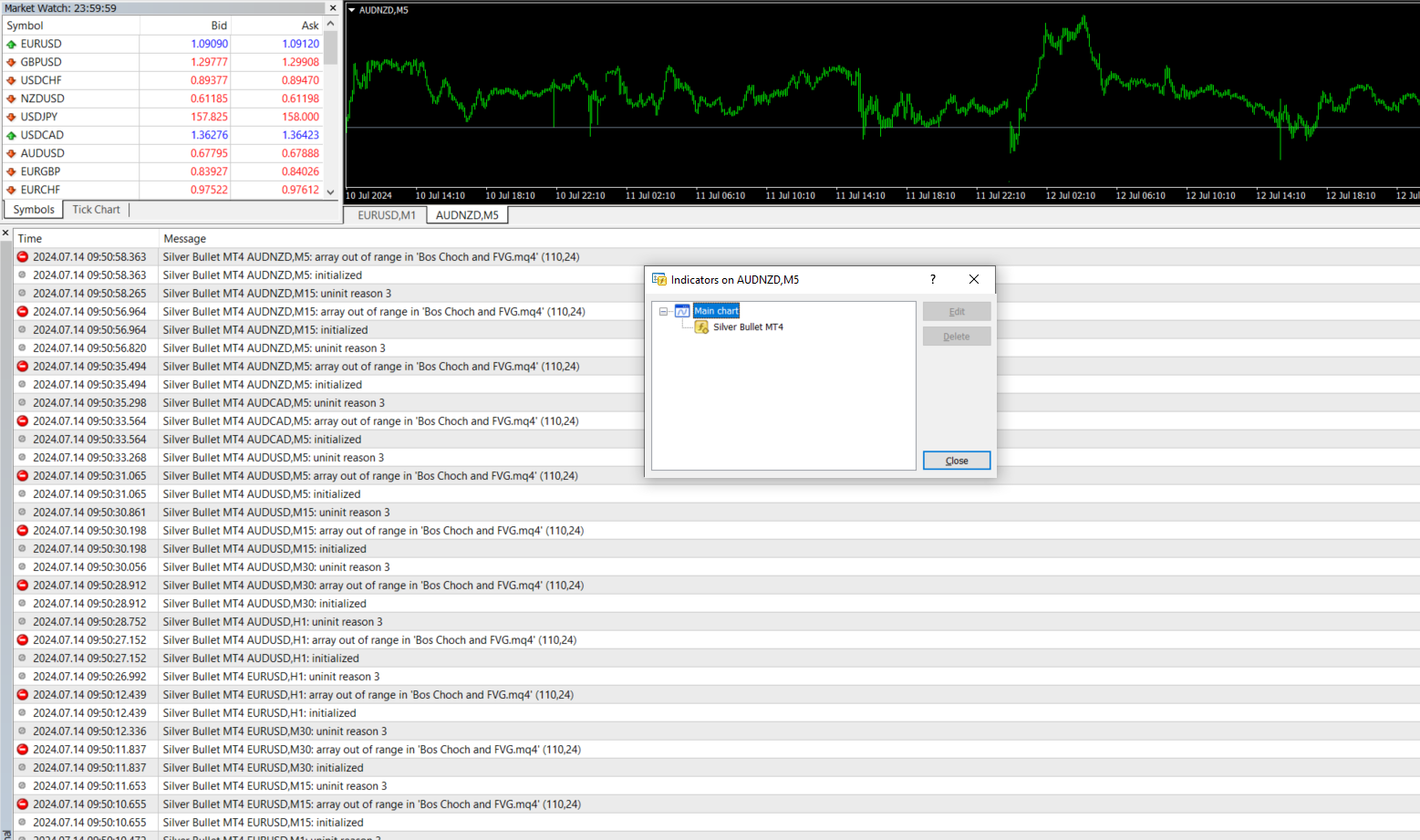
Task: Click the USDJPY direction arrow icon
Action: point(11,117)
